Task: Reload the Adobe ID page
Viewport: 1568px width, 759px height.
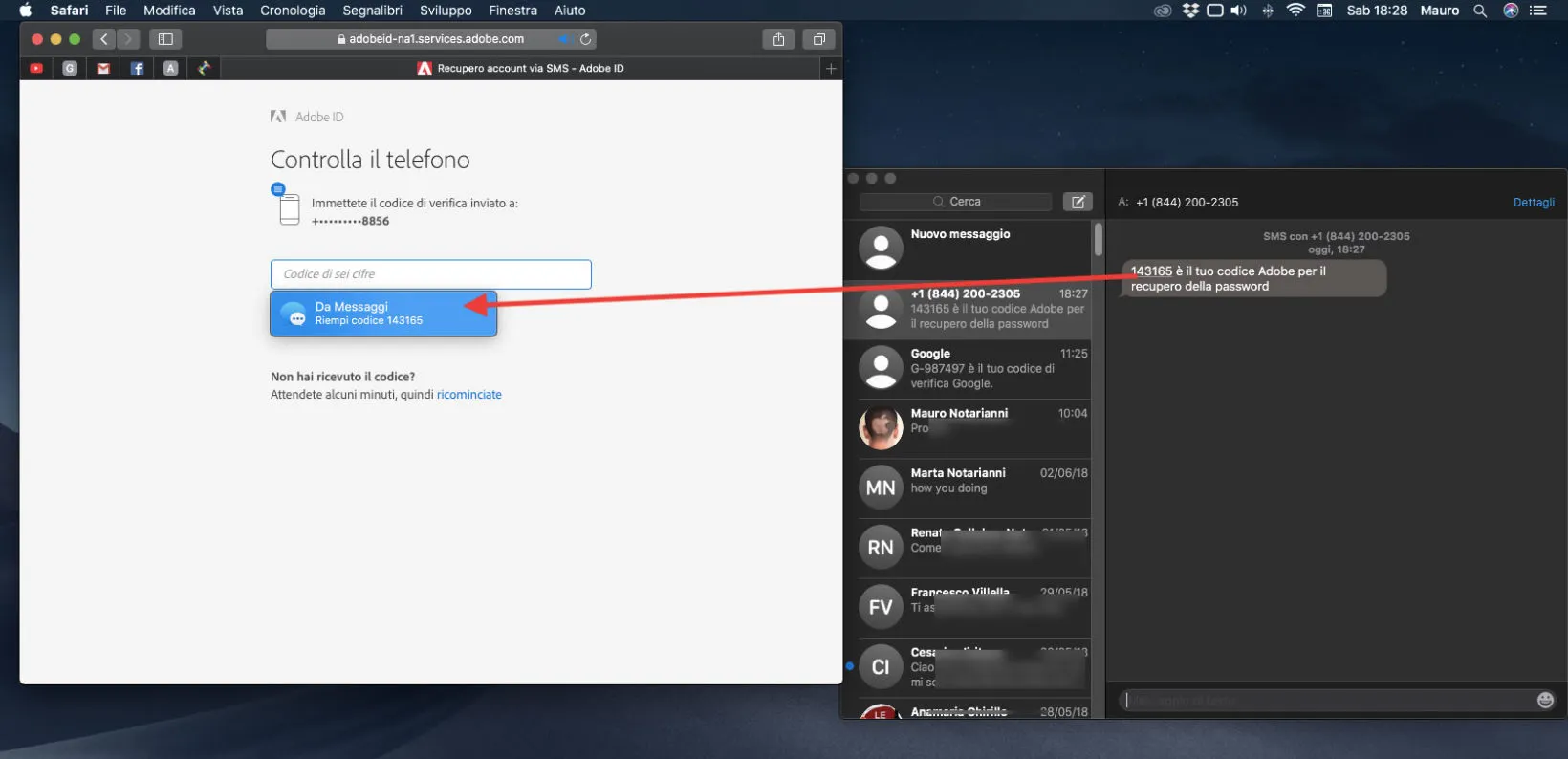Action: point(585,39)
